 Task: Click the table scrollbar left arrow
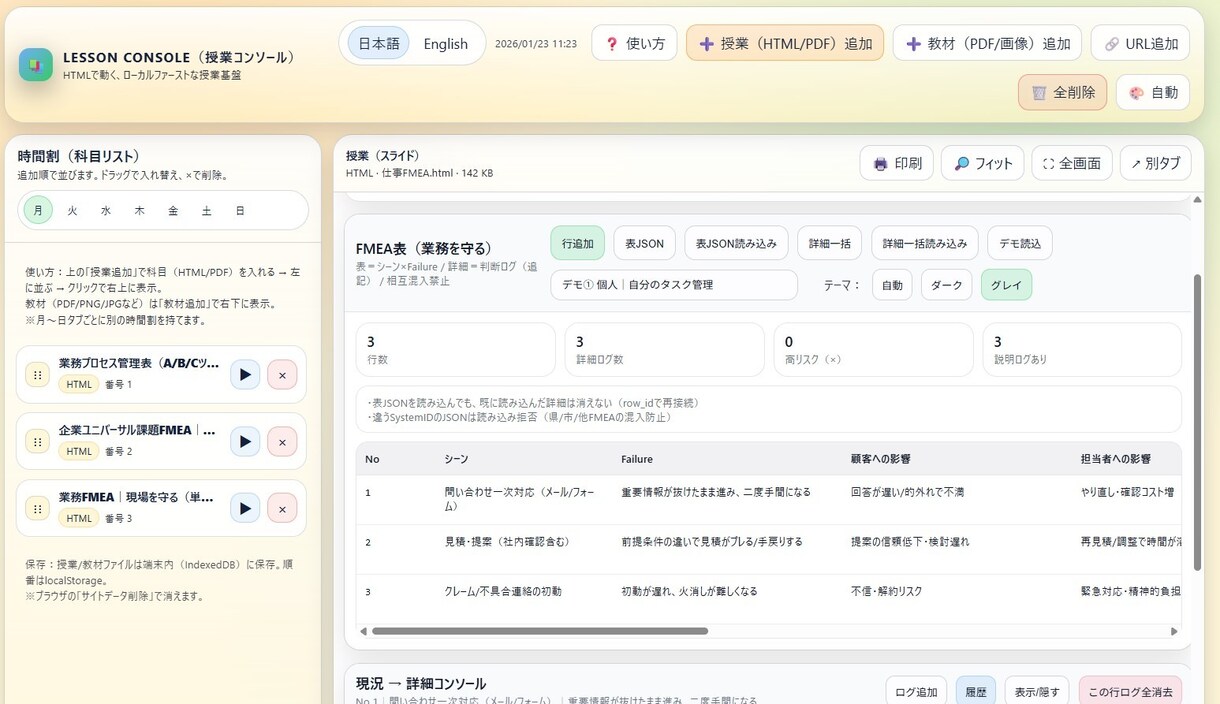point(363,631)
